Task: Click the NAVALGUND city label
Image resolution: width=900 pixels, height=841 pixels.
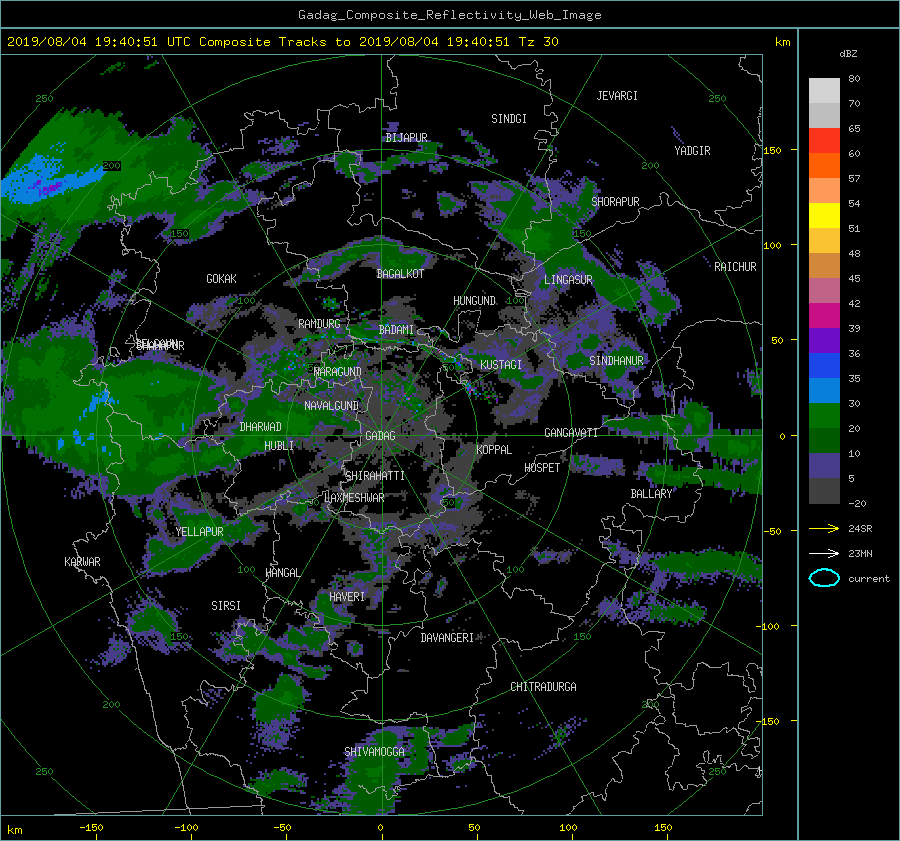Action: point(331,406)
